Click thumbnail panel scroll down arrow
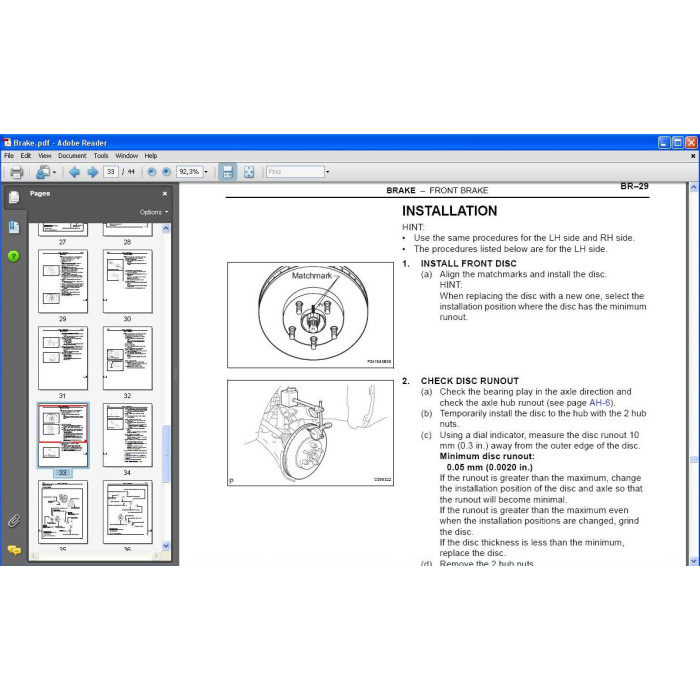The height and width of the screenshot is (700, 700). [x=166, y=546]
